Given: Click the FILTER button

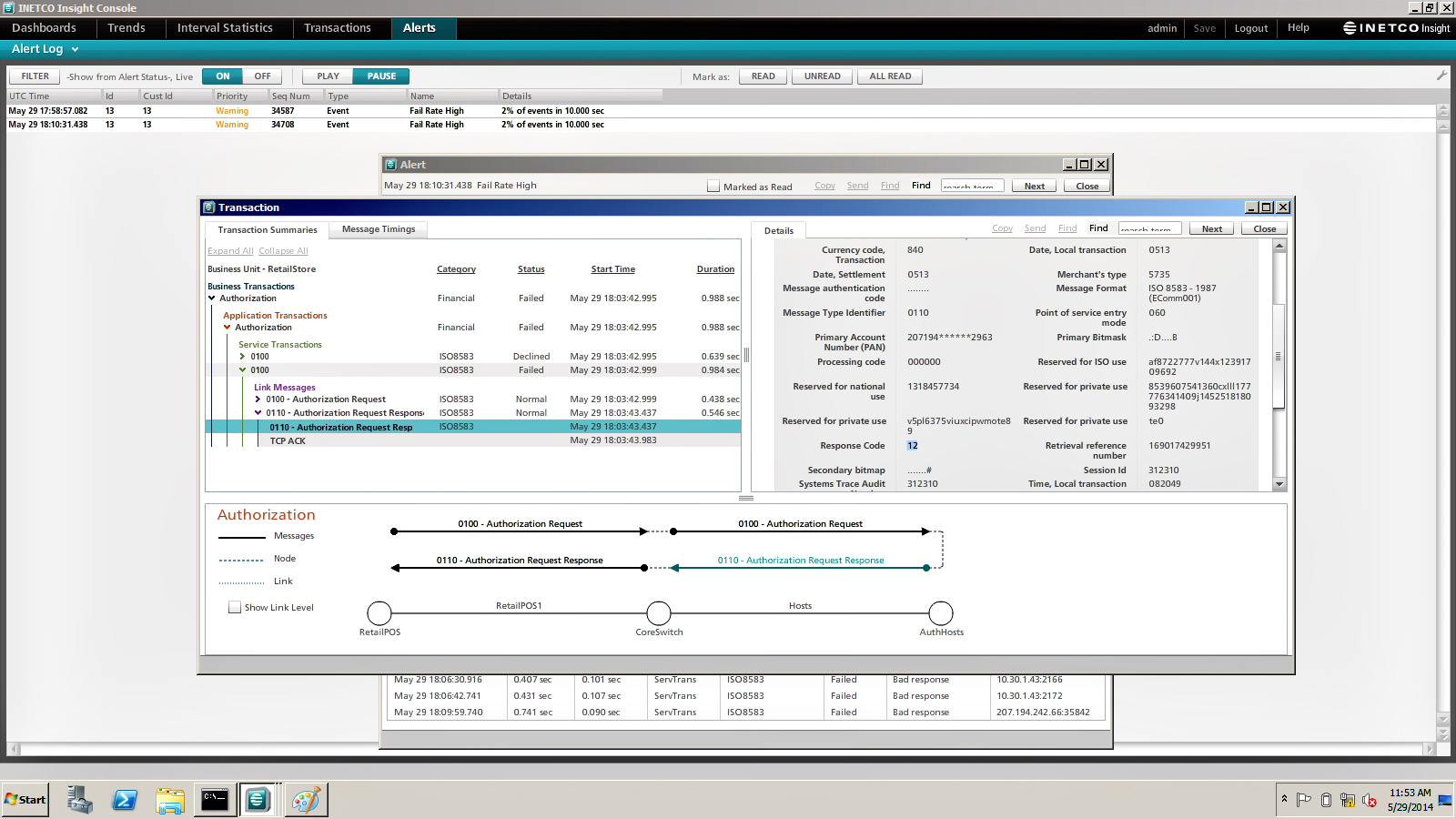Looking at the screenshot, I should point(35,76).
